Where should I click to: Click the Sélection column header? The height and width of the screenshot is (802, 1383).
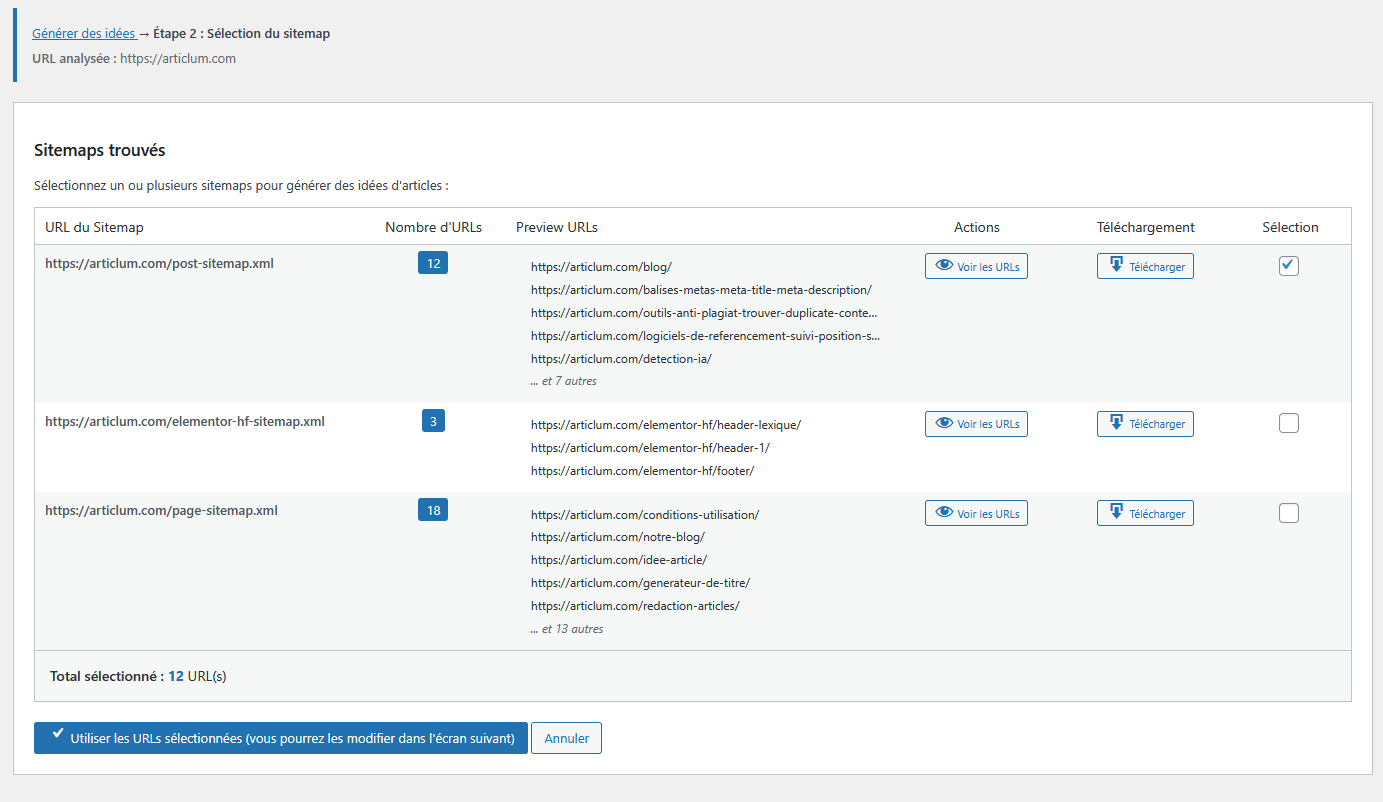coord(1290,227)
